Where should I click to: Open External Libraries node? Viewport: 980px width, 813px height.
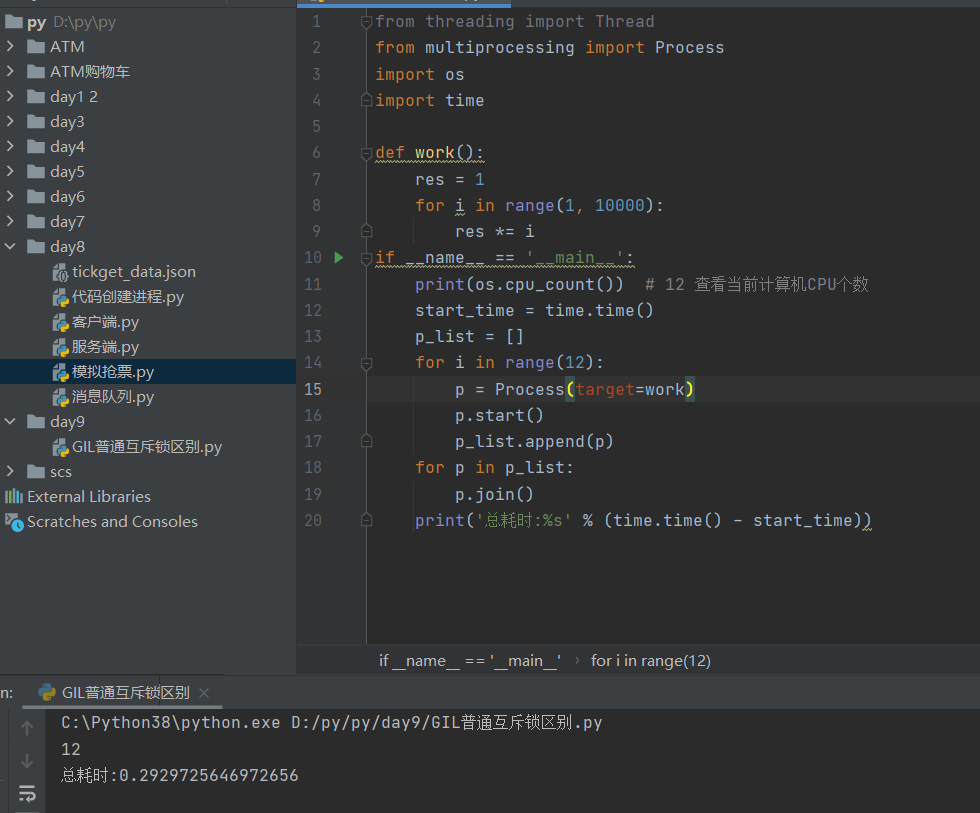click(x=88, y=497)
